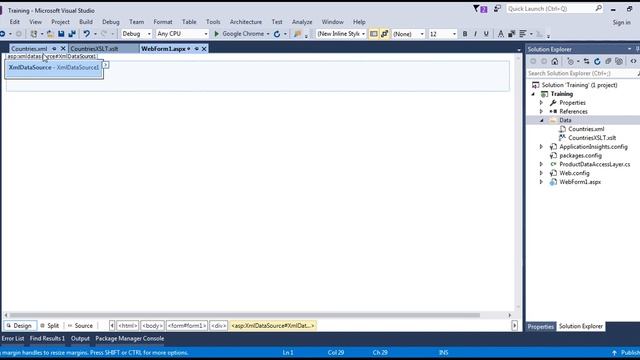Image resolution: width=640 pixels, height=360 pixels.
Task: Click the Bold formatting icon
Action: pos(464,34)
